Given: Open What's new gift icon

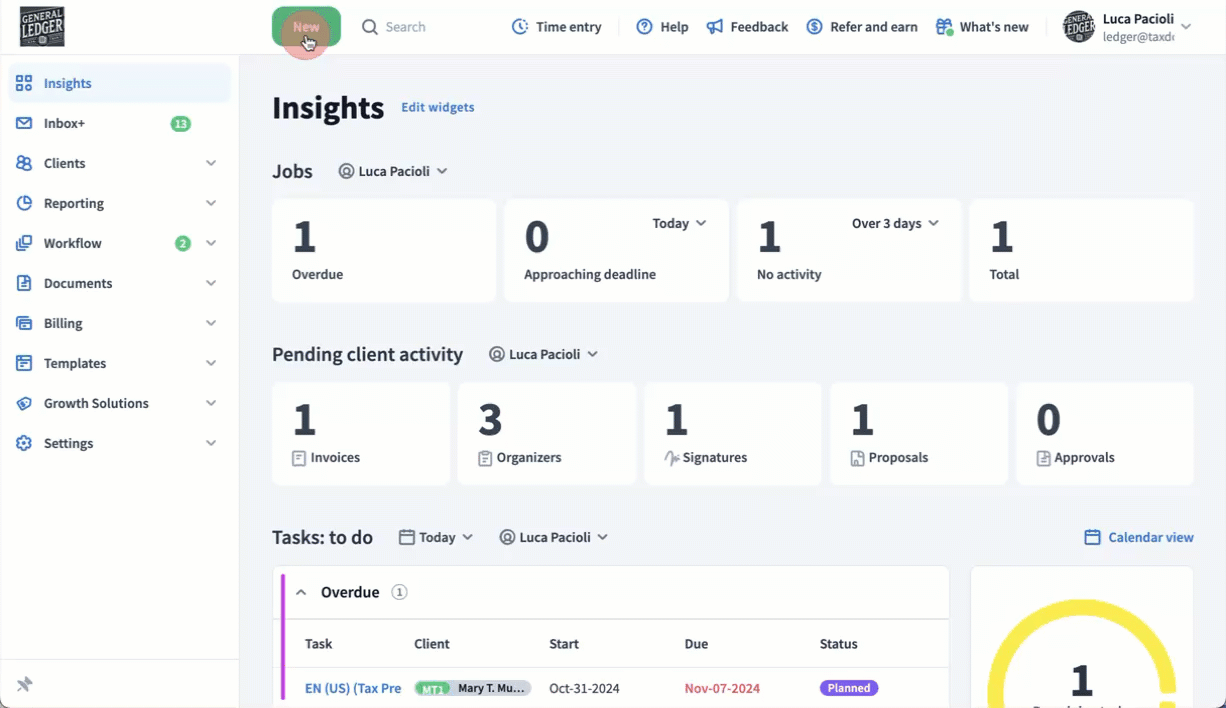Looking at the screenshot, I should pos(944,27).
